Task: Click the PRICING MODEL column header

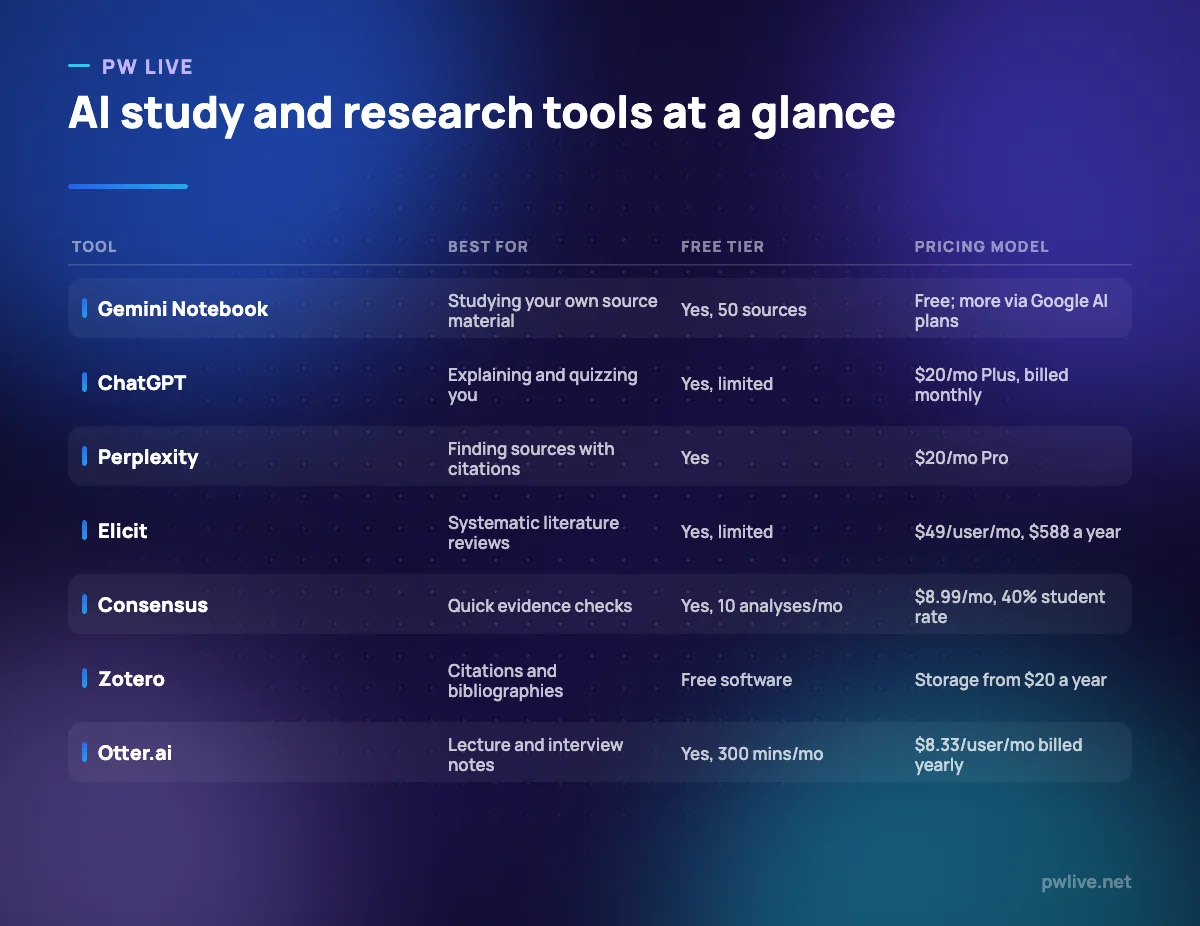Action: 981,247
